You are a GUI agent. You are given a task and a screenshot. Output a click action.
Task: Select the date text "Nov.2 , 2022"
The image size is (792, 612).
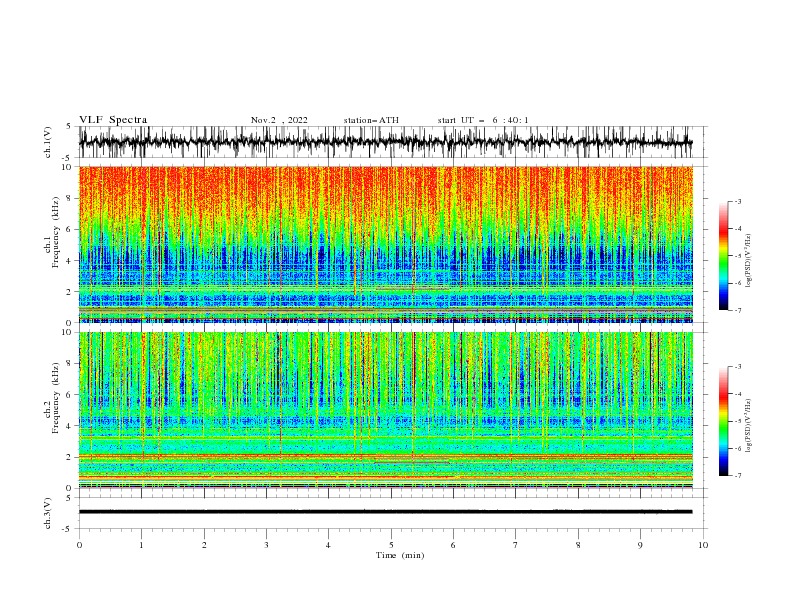coord(279,120)
